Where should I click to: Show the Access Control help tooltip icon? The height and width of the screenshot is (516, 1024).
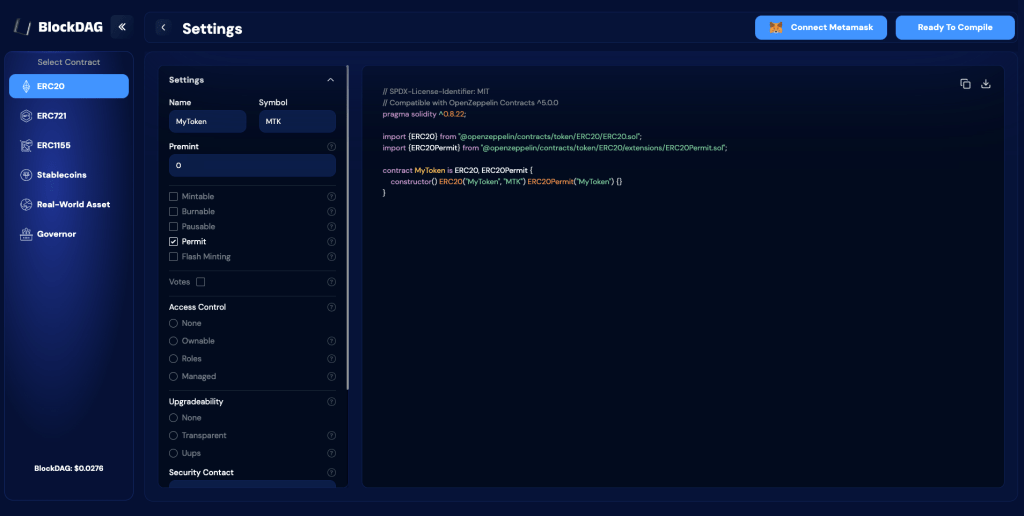coord(331,307)
